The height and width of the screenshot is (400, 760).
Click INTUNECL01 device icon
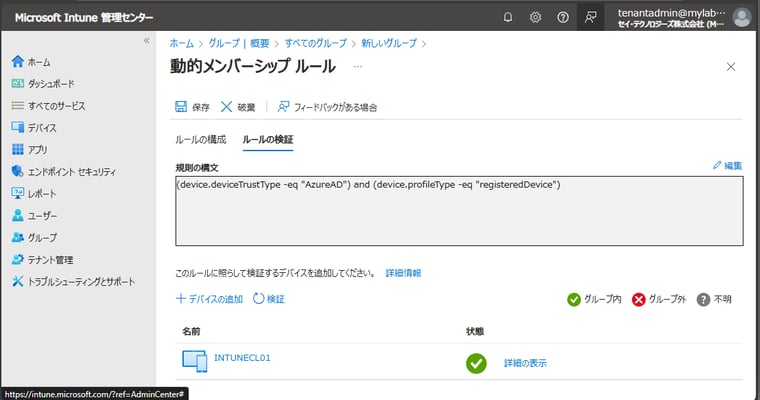click(194, 361)
